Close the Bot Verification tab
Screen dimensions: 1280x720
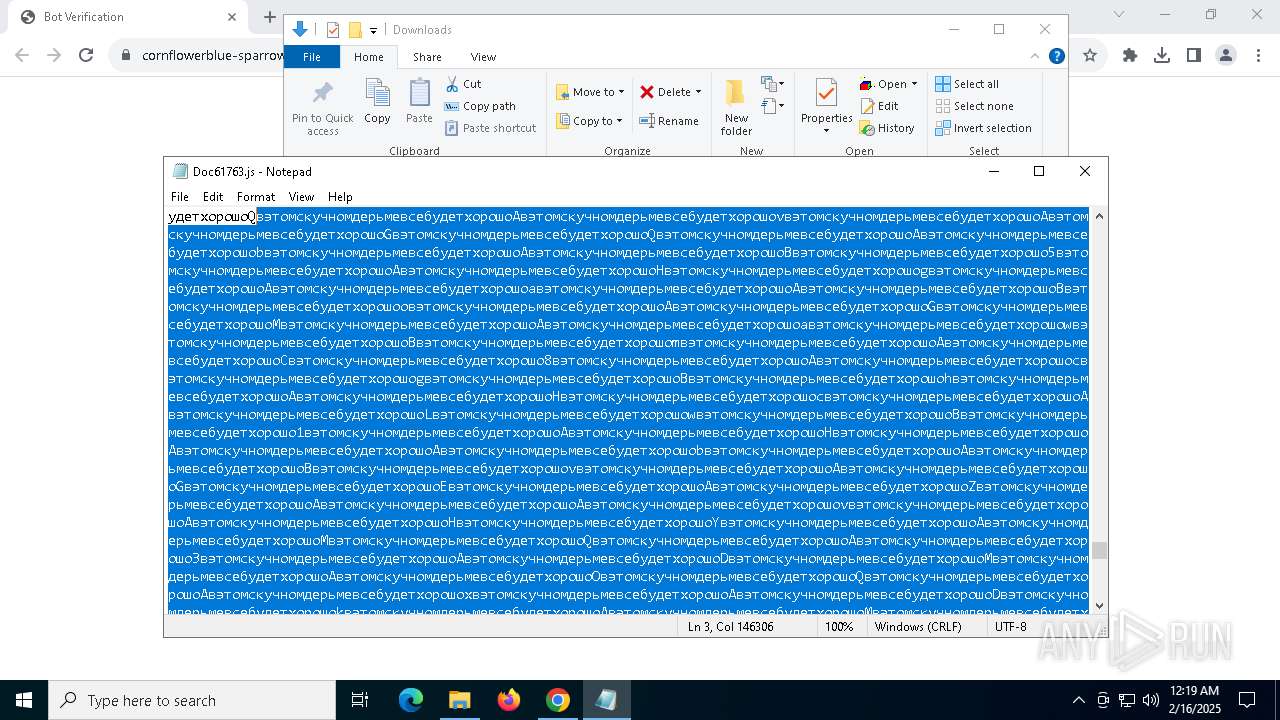(232, 17)
